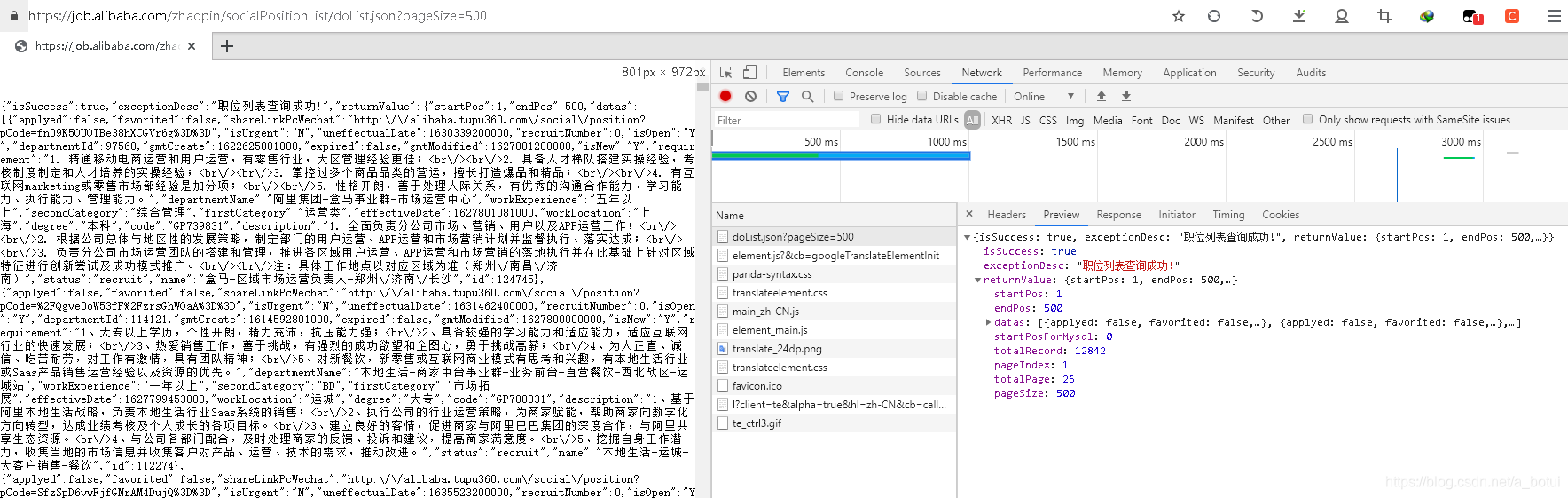Click the colorful globe extension icon
This screenshot has width=1568, height=498.
click(1427, 16)
